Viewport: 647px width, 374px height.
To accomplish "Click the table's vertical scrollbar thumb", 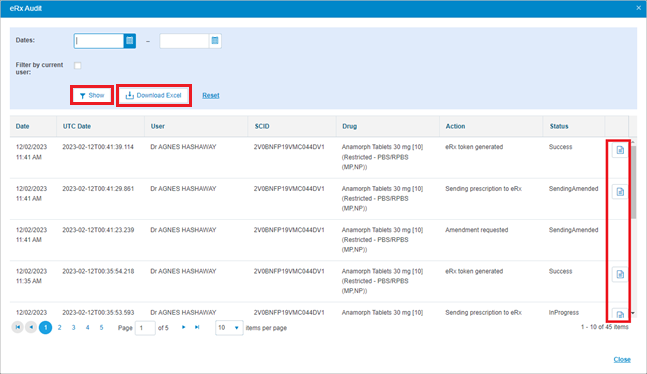I will pyautogui.click(x=633, y=182).
